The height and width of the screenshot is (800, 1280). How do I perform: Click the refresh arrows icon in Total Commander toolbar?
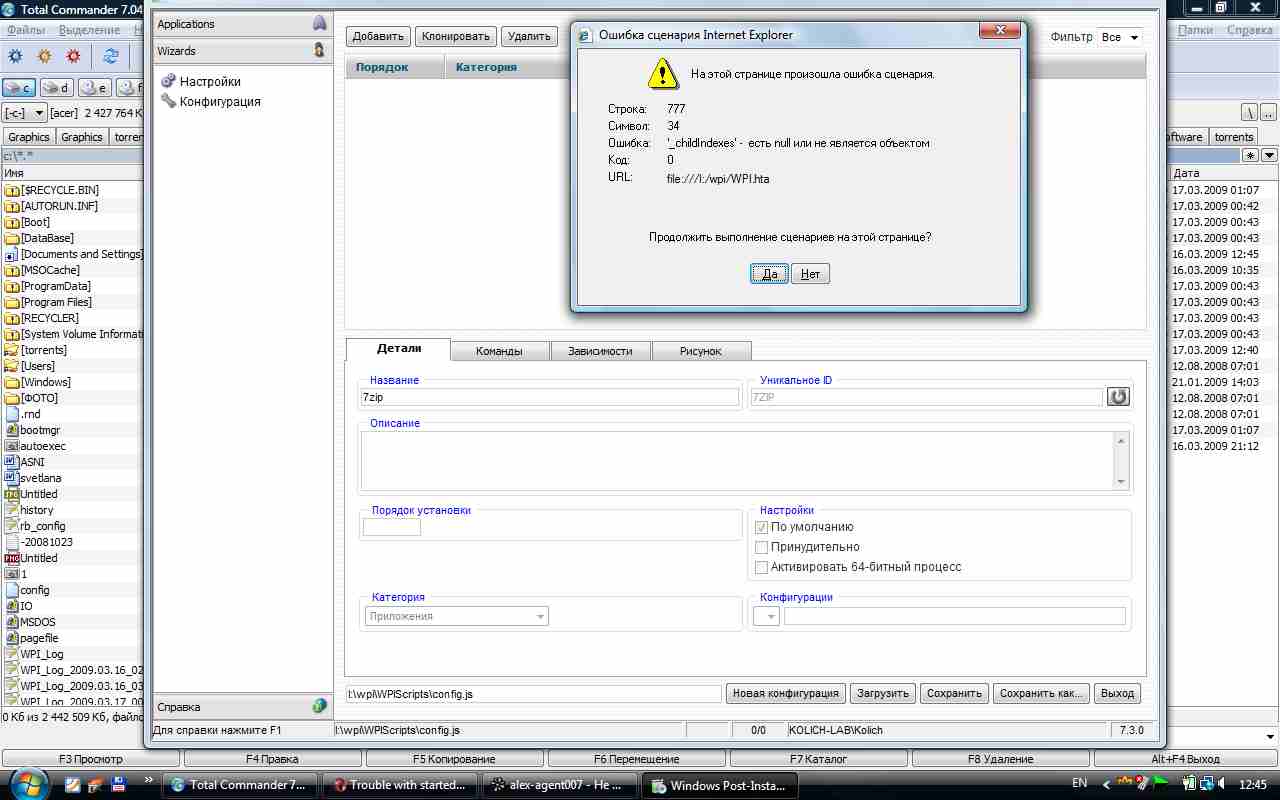click(111, 56)
